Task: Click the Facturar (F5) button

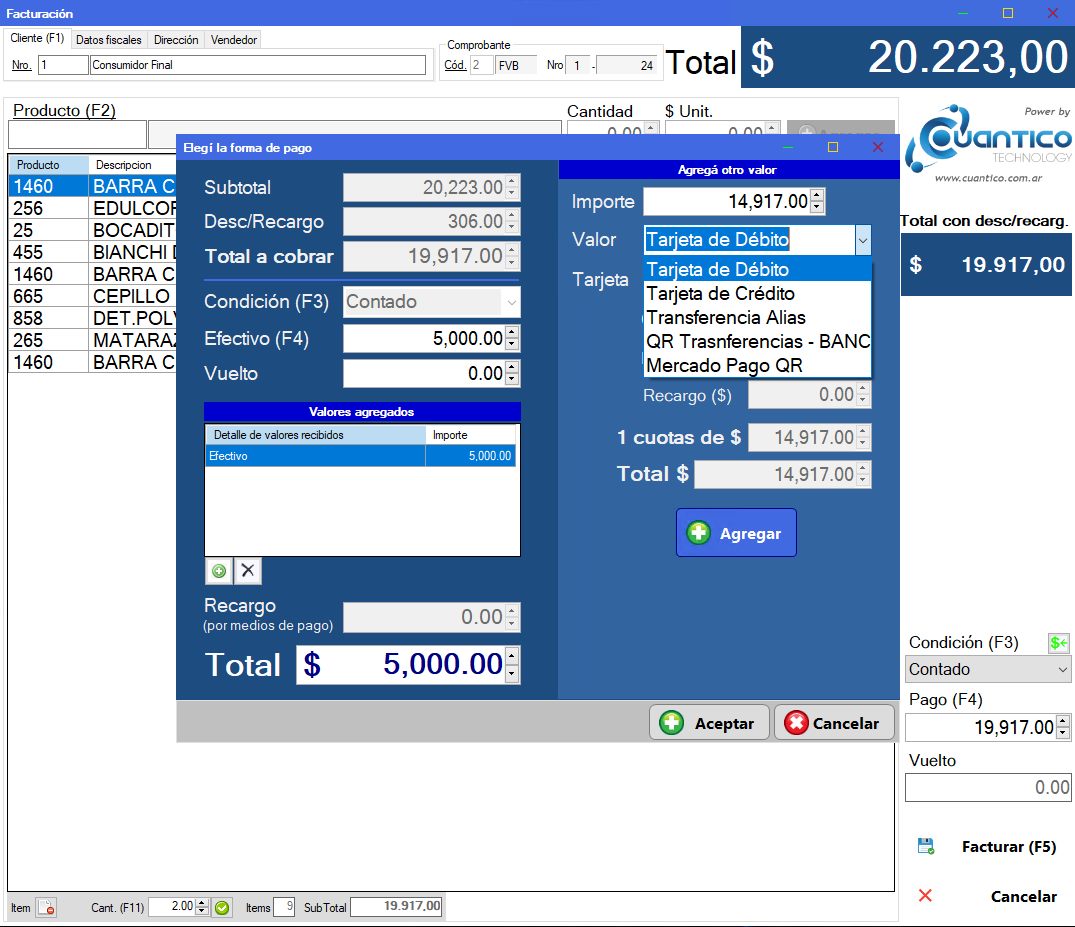Action: point(988,847)
